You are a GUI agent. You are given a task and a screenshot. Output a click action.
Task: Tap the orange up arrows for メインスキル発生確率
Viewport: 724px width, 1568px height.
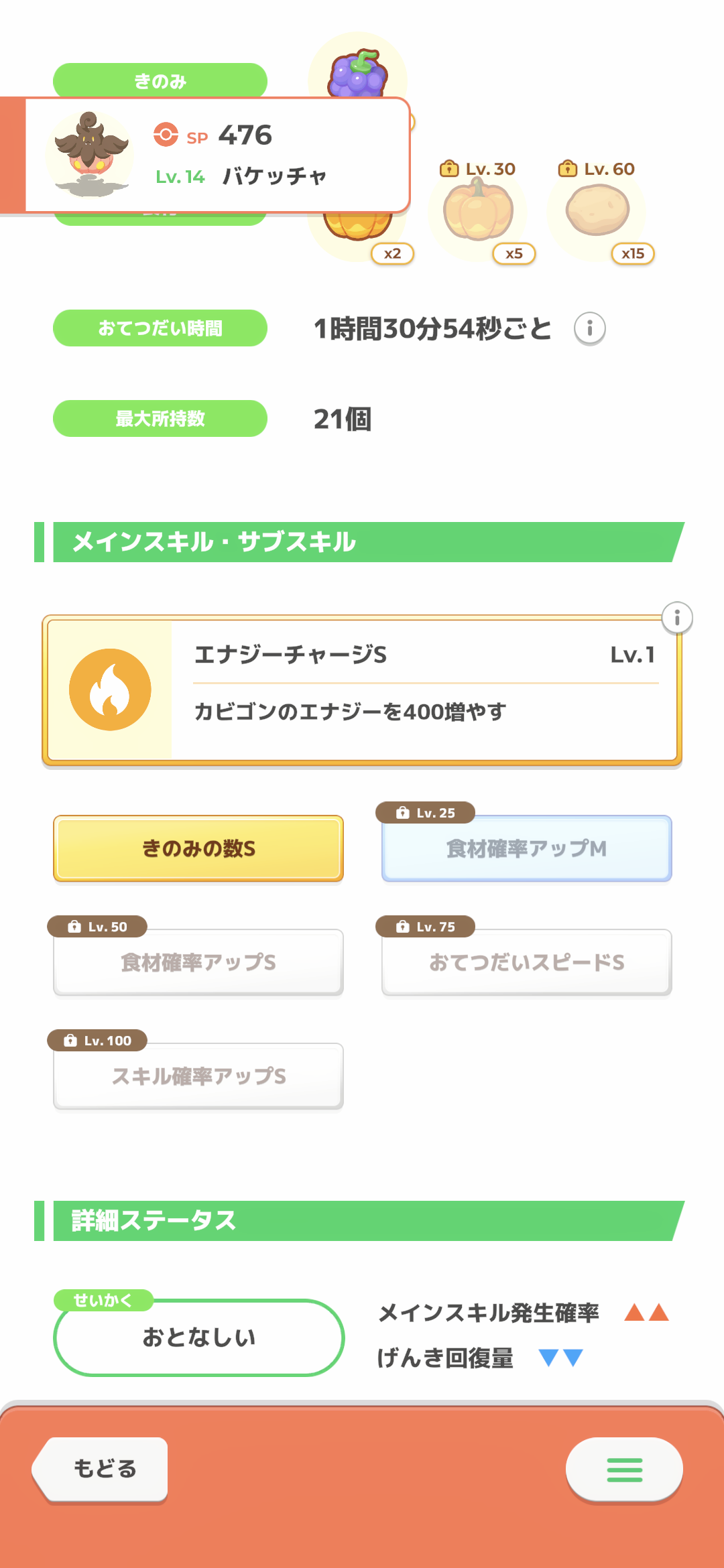646,1313
